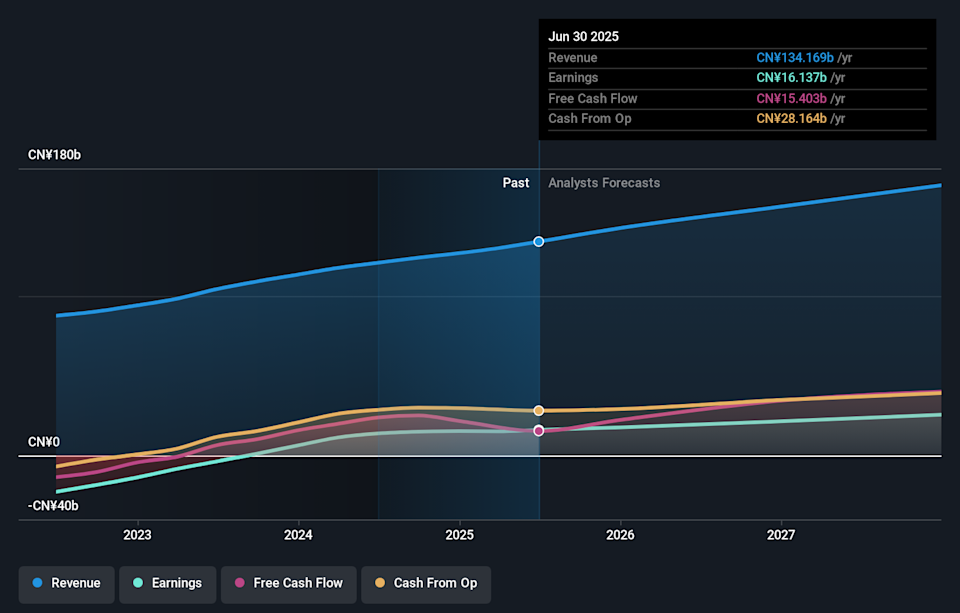Select the 2027 x-axis label
This screenshot has height=613, width=960.
[x=781, y=535]
